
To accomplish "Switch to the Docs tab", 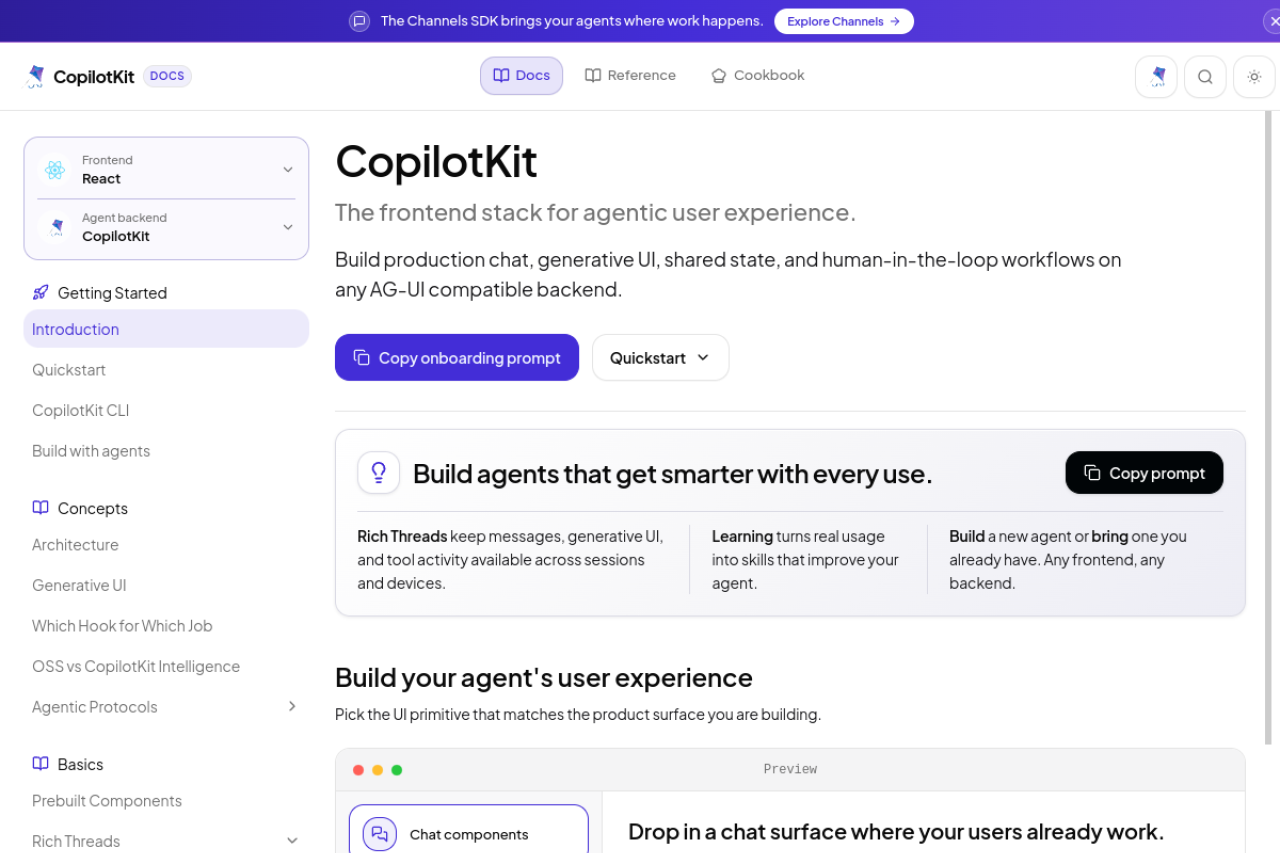I will (x=521, y=76).
